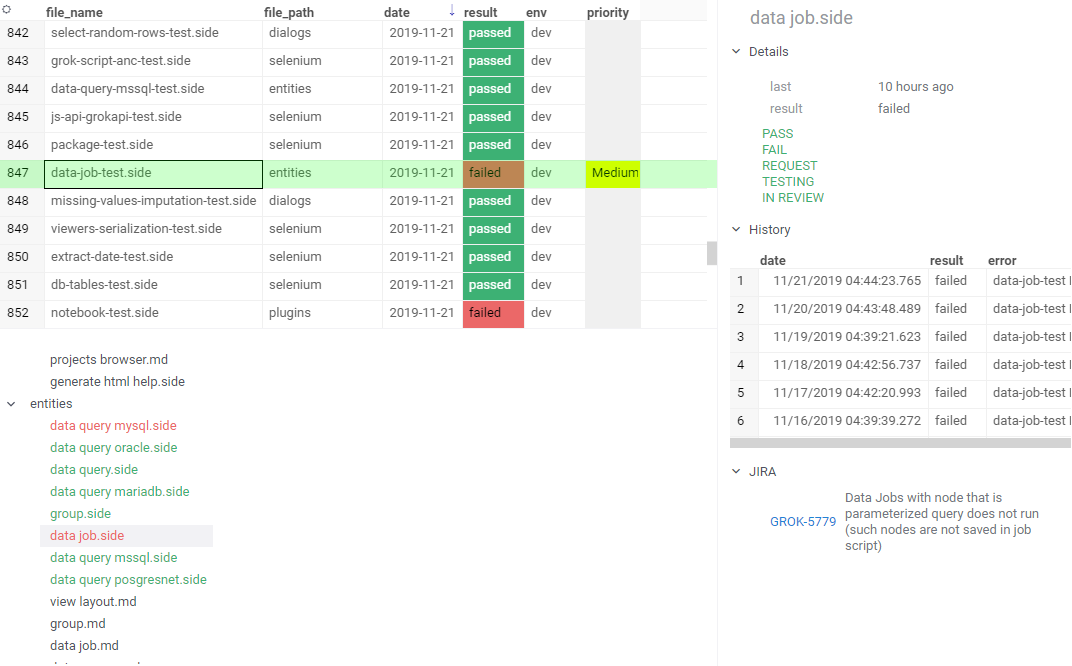The image size is (1072, 666).
Task: Set status to IN REVIEW
Action: point(793,197)
